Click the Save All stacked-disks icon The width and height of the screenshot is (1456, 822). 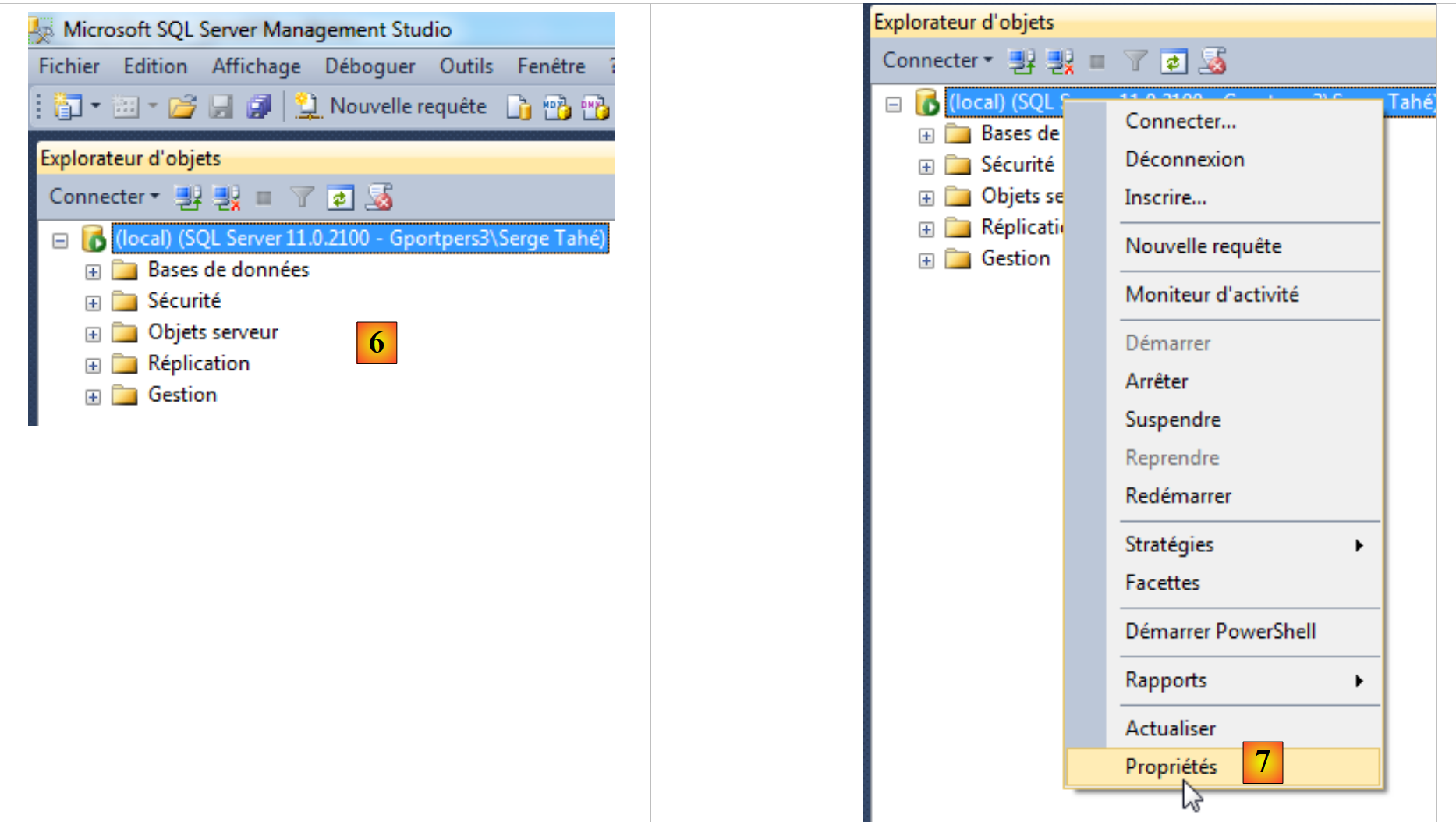(x=258, y=107)
